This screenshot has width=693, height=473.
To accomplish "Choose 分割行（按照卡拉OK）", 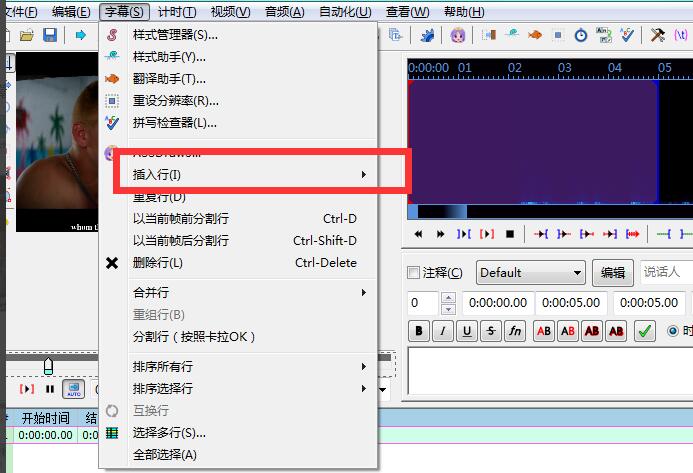I will coord(239,337).
